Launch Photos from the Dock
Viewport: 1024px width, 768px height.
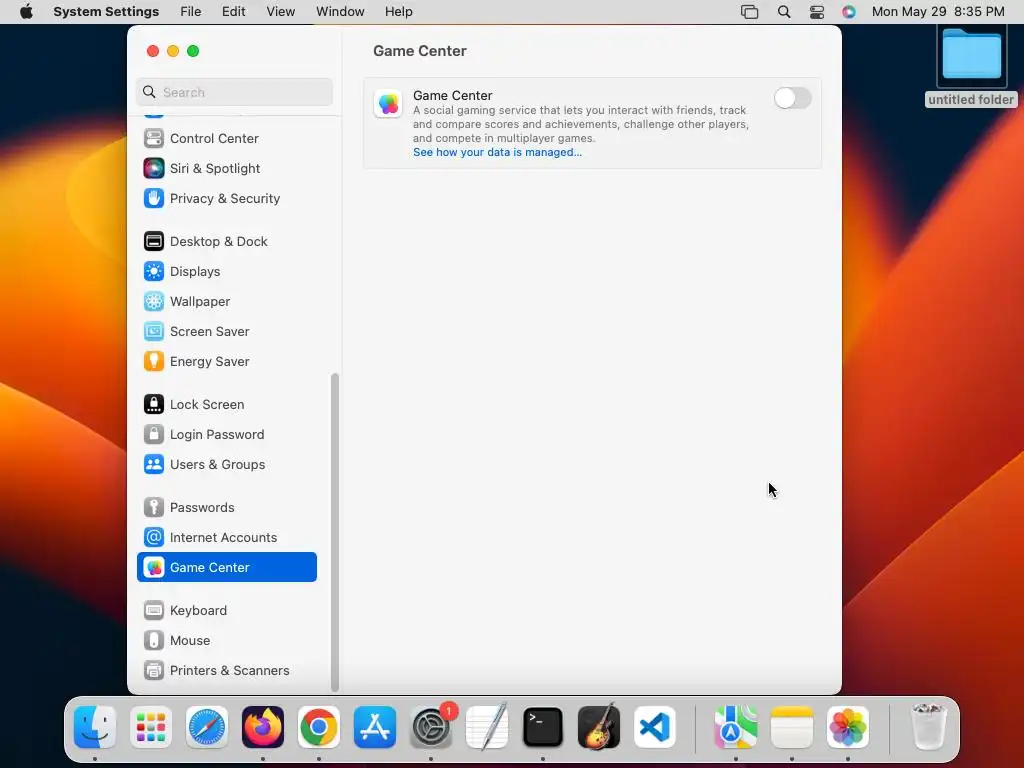click(x=848, y=727)
